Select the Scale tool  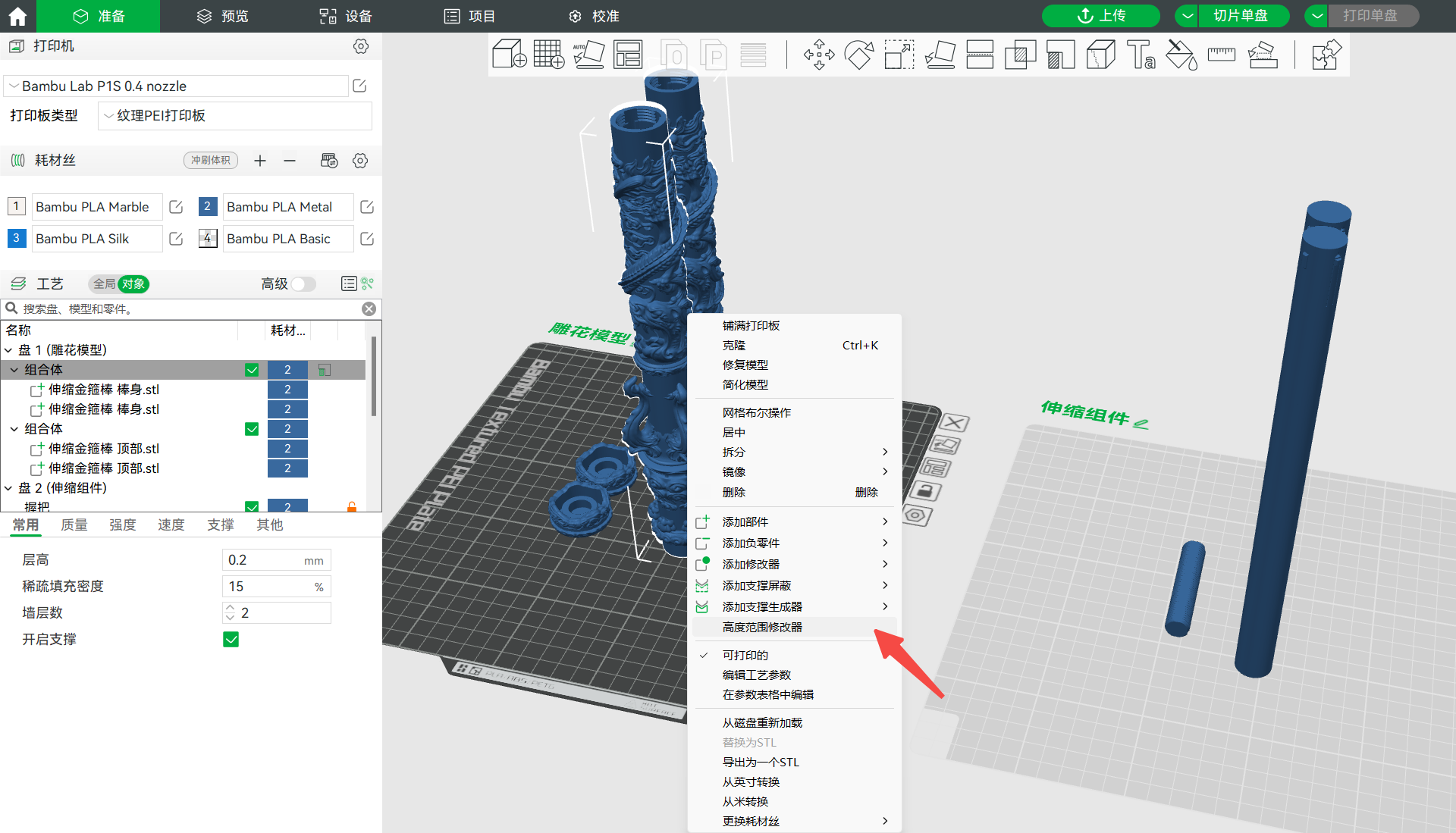[x=899, y=55]
